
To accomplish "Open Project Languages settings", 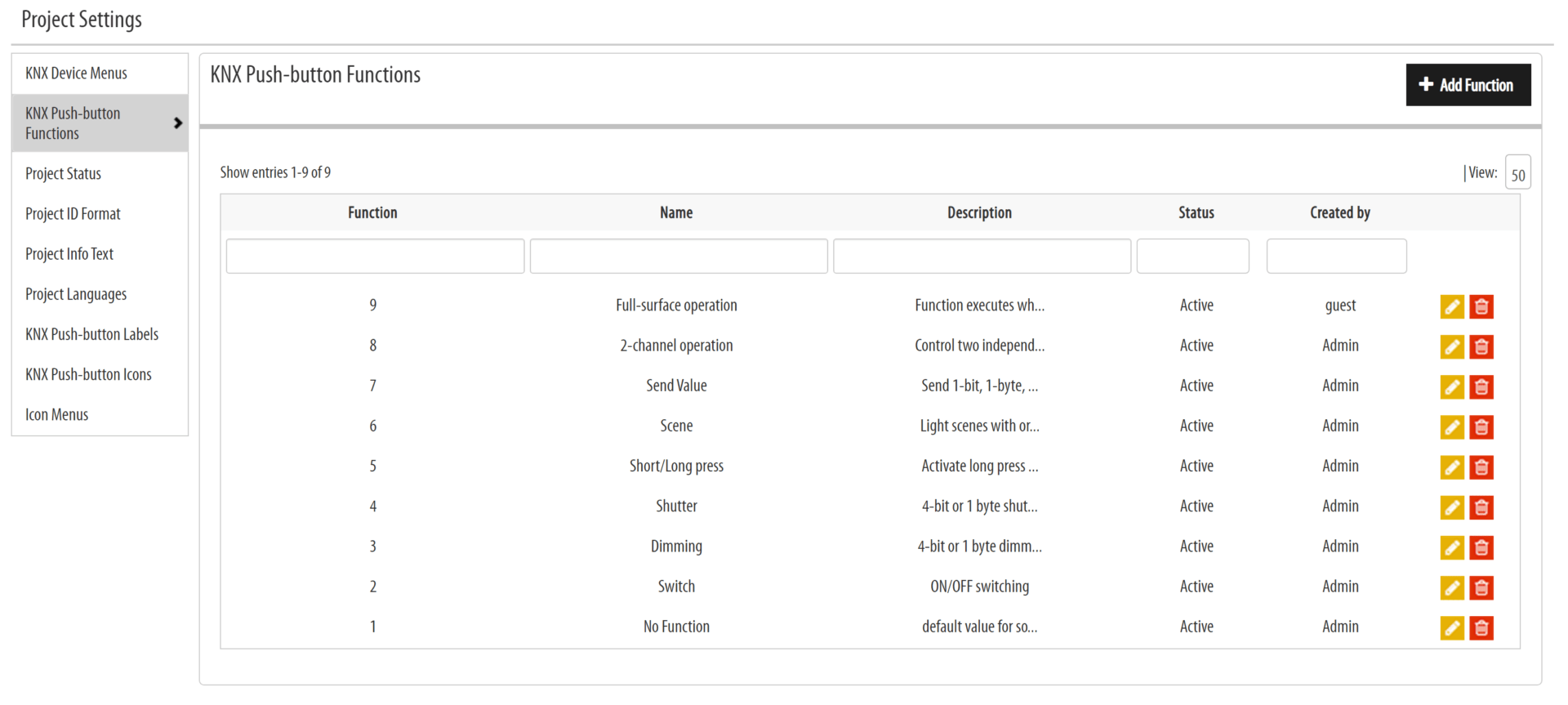I will pyautogui.click(x=100, y=293).
